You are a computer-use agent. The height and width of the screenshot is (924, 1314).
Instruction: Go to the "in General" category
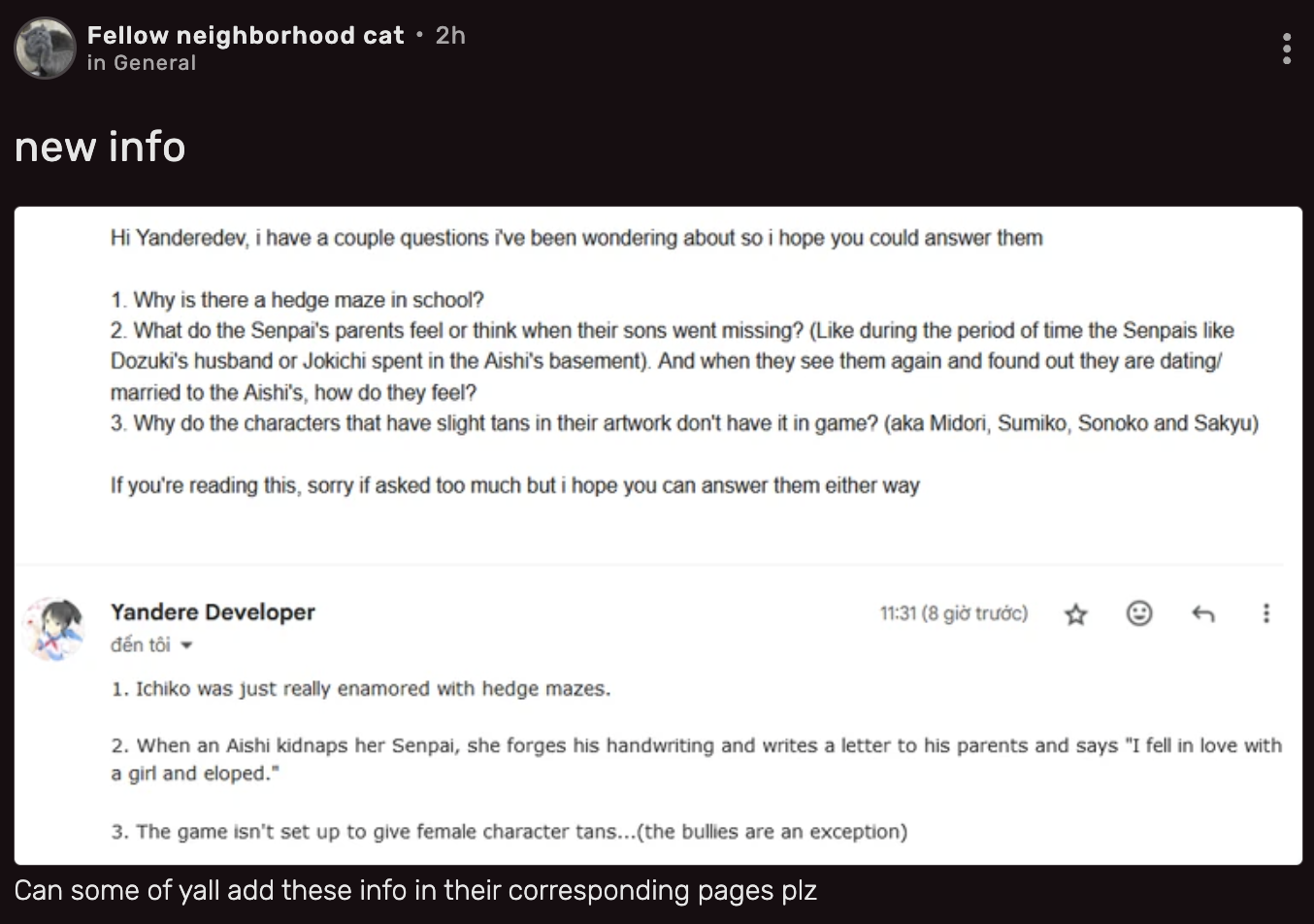[x=142, y=63]
